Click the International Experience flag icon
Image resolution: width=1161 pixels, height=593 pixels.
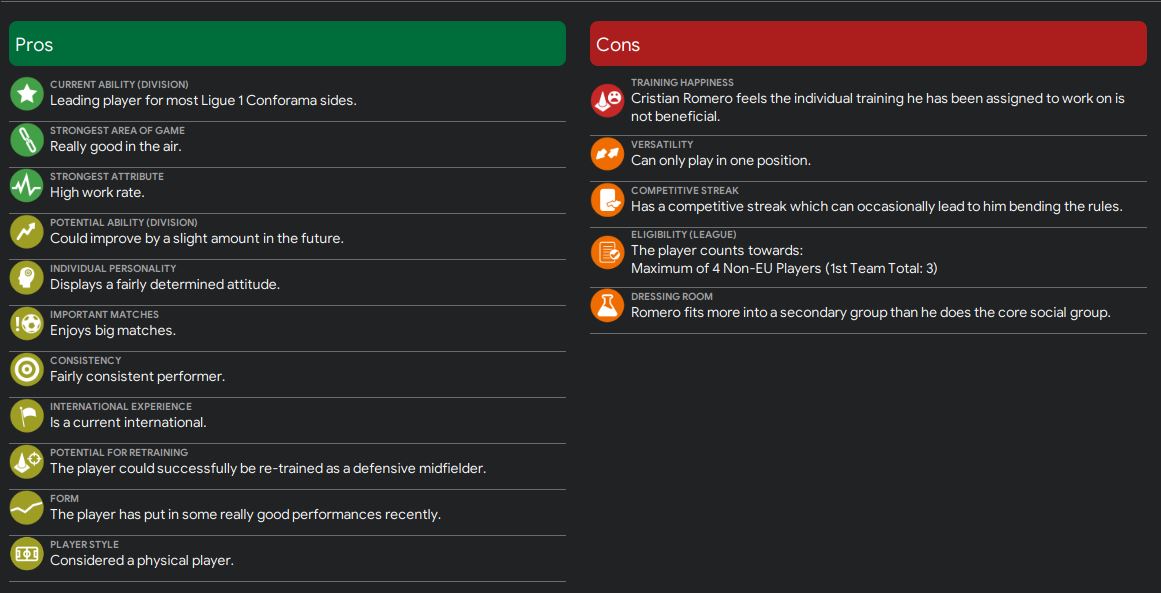(27, 416)
